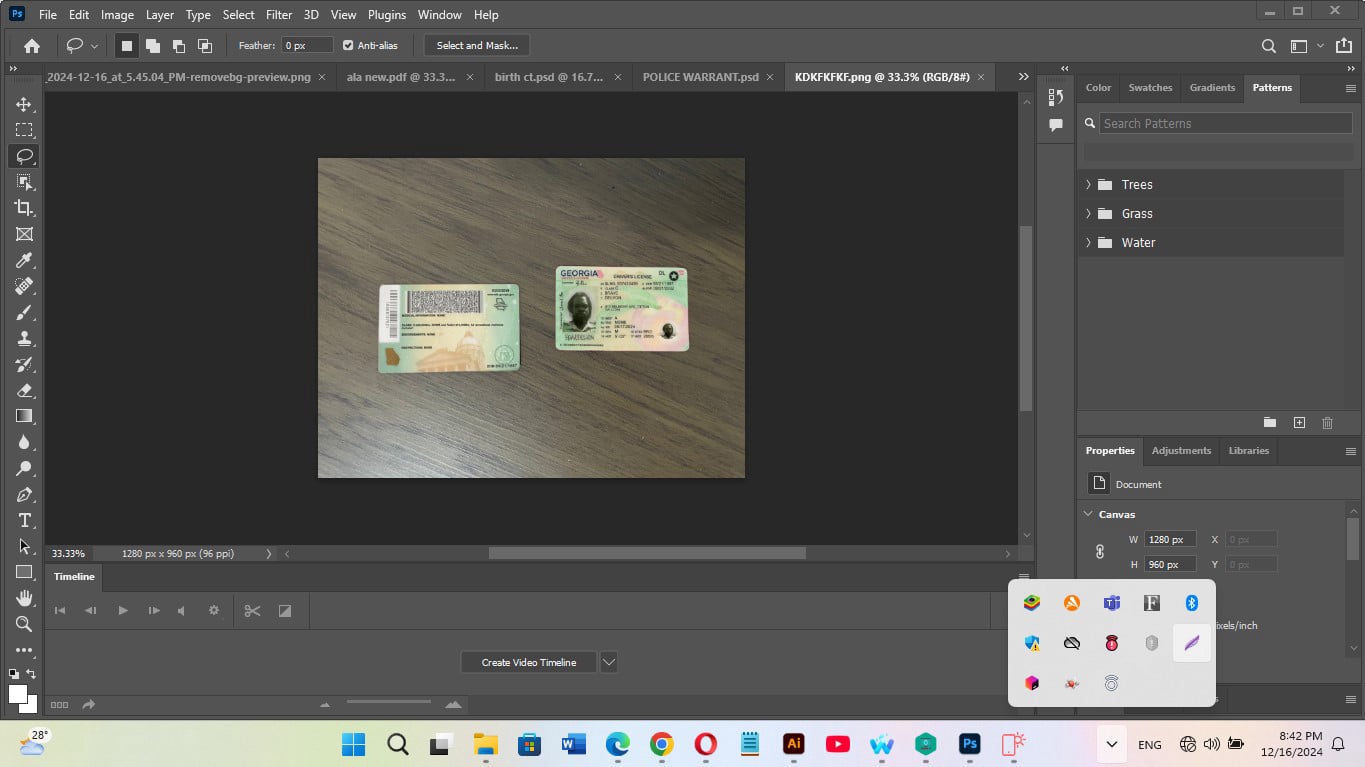Choose the New selection mode button

click(x=126, y=45)
